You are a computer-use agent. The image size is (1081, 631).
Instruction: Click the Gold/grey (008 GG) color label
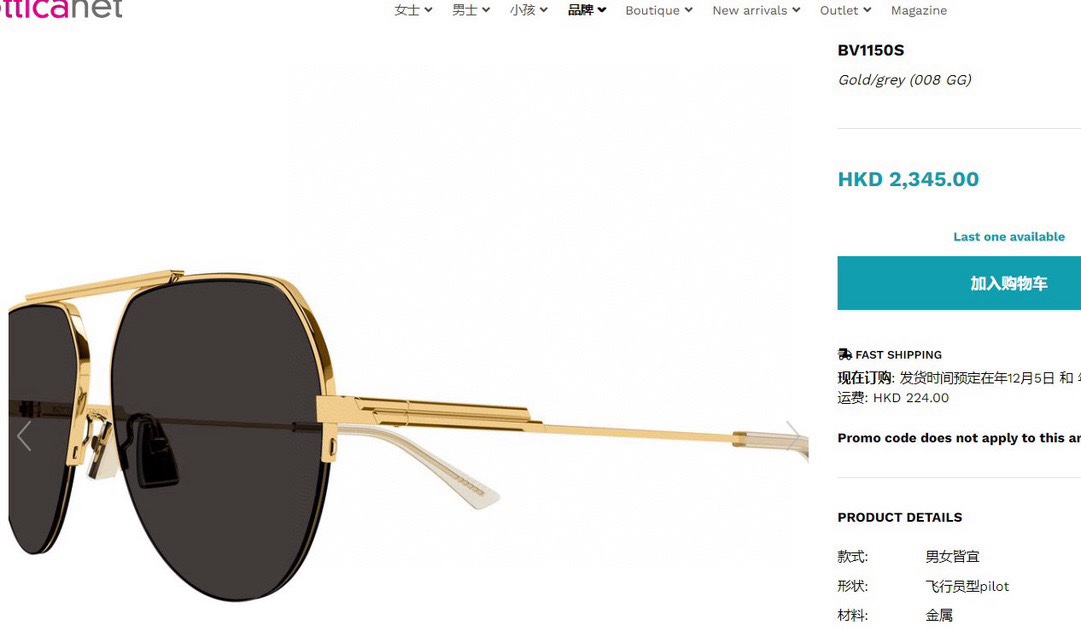click(904, 80)
